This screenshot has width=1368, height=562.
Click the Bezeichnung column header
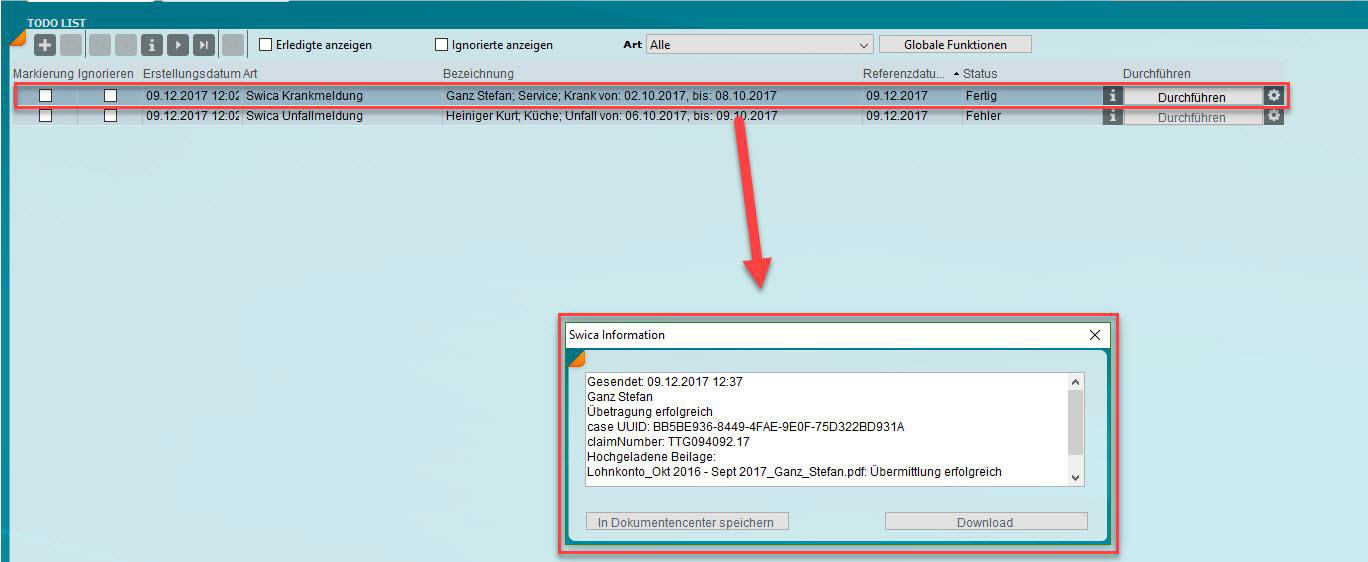click(x=478, y=74)
